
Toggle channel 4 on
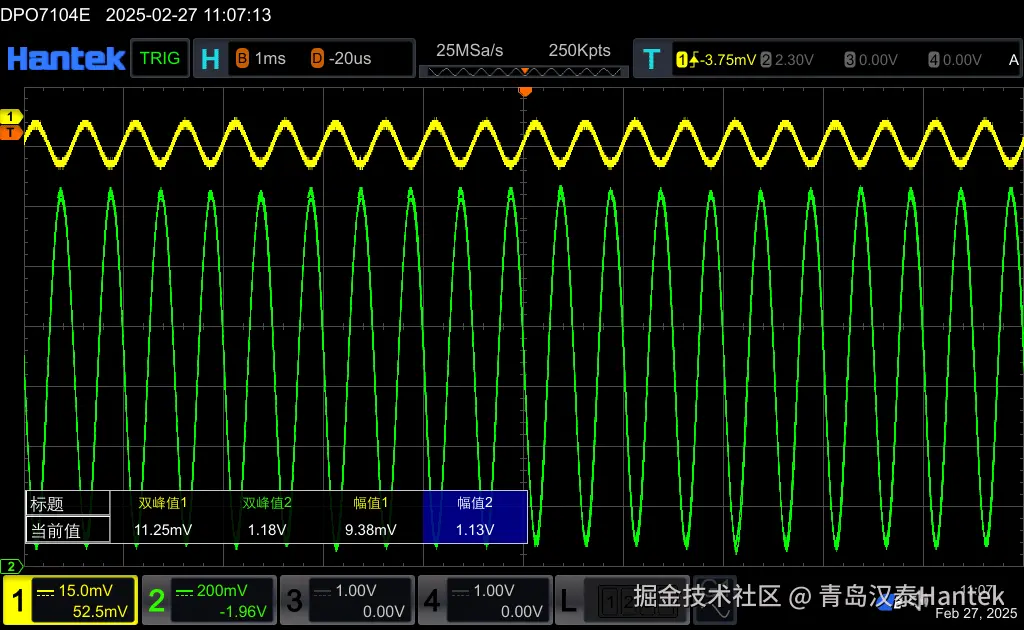[x=432, y=600]
